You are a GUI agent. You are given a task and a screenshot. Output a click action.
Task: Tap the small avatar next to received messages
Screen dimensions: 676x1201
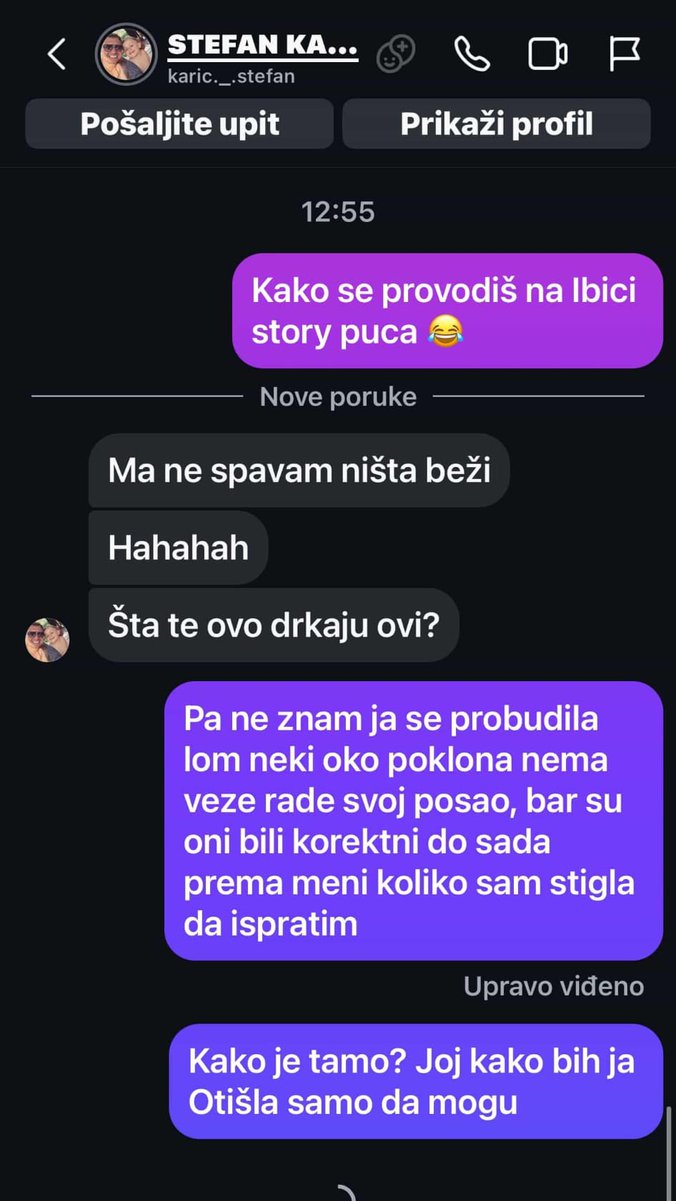pos(47,640)
